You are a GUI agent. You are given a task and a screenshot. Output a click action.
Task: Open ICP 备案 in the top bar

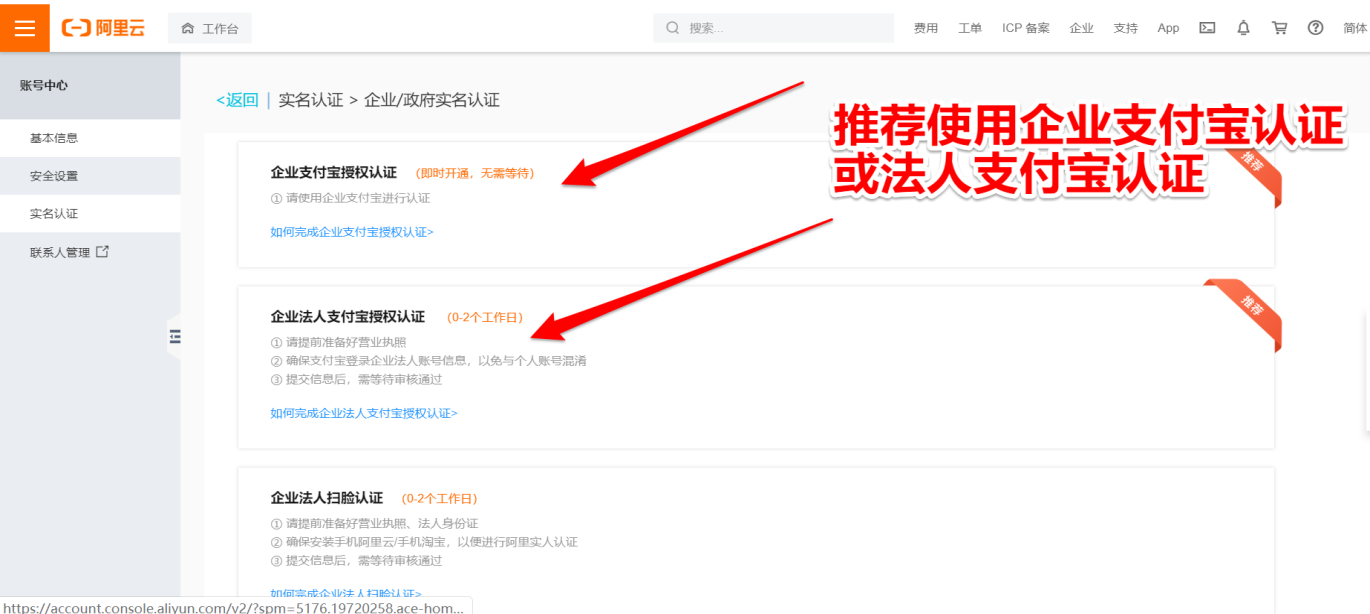coord(1025,28)
